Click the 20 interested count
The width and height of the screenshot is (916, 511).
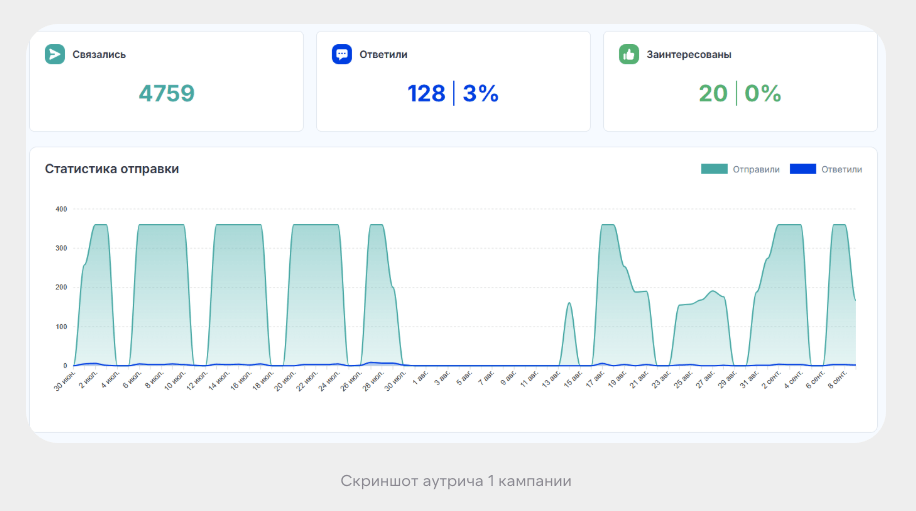pos(713,93)
